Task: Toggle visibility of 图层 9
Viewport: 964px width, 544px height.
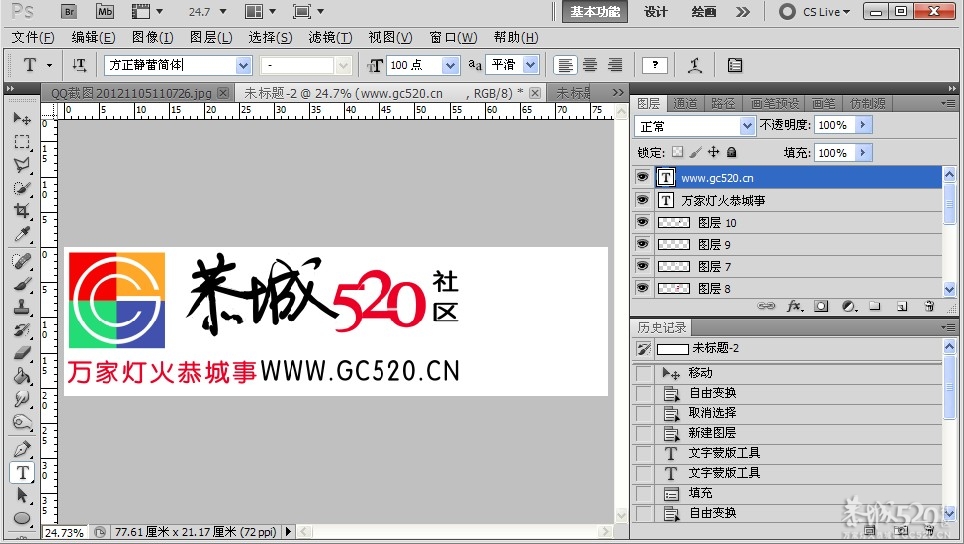Action: tap(642, 244)
